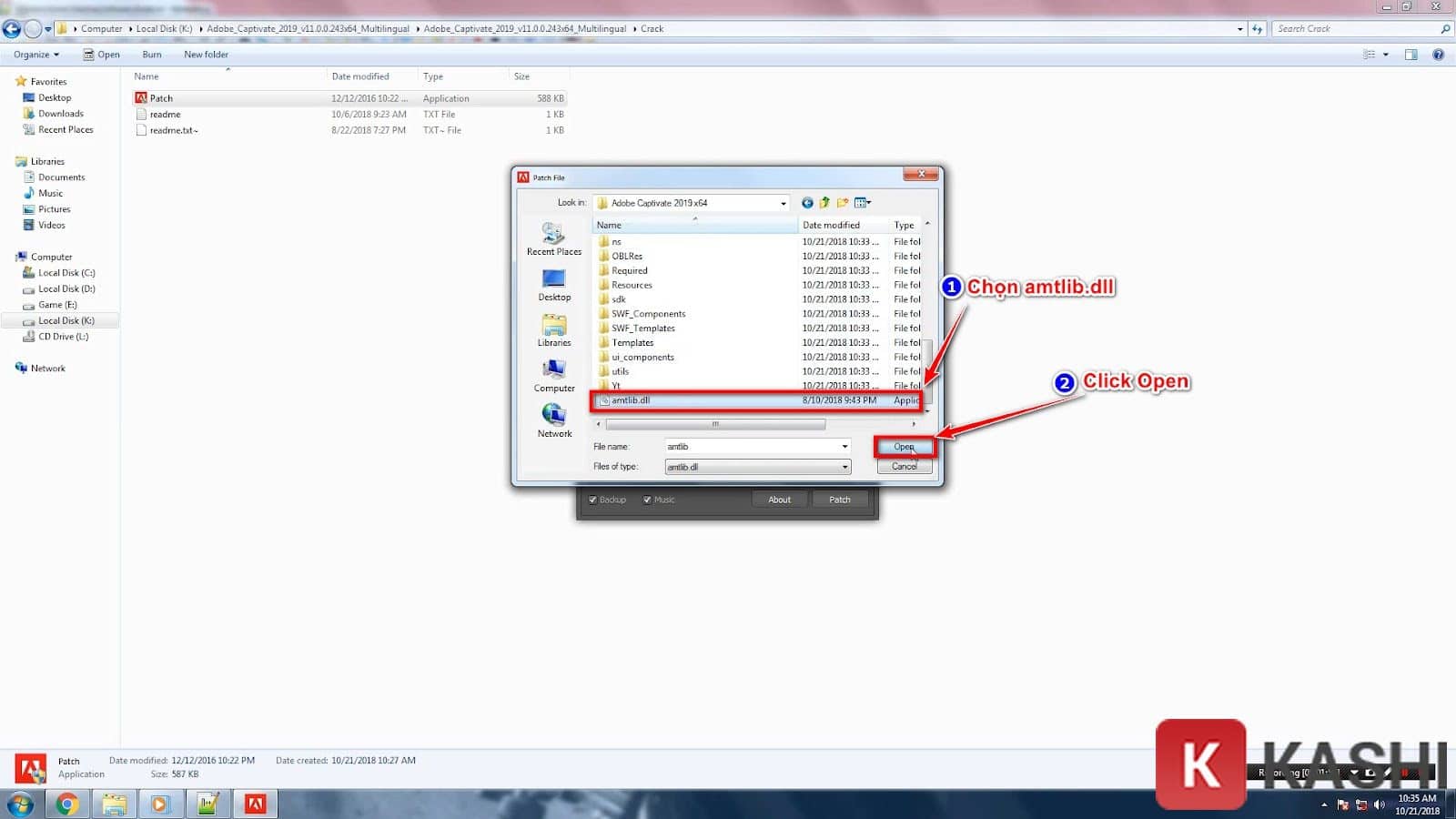The image size is (1456, 819).
Task: Open the Files of type dropdown
Action: coord(844,467)
